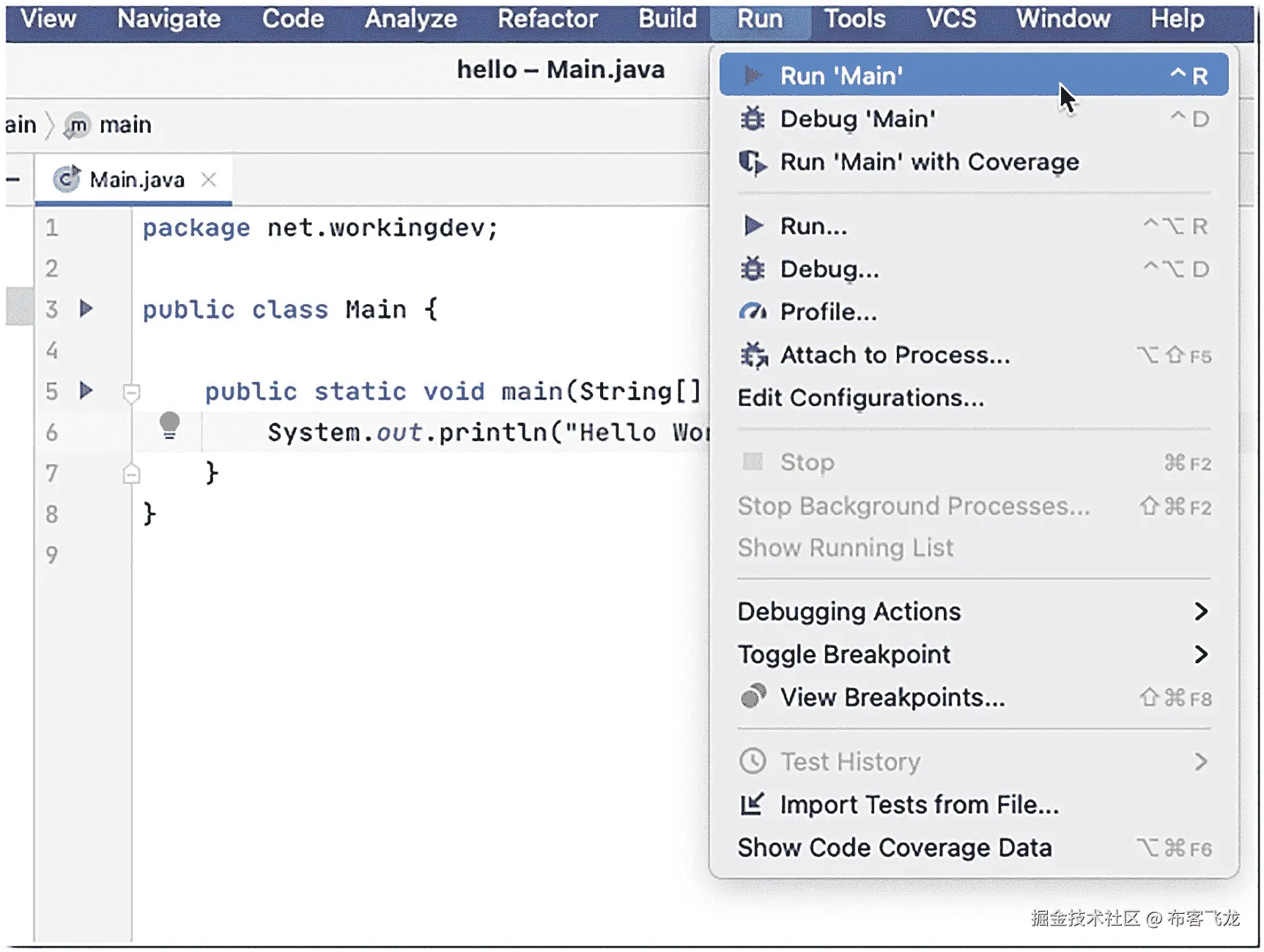Image resolution: width=1264 pixels, height=952 pixels.
Task: Open the View menu
Action: 48,19
